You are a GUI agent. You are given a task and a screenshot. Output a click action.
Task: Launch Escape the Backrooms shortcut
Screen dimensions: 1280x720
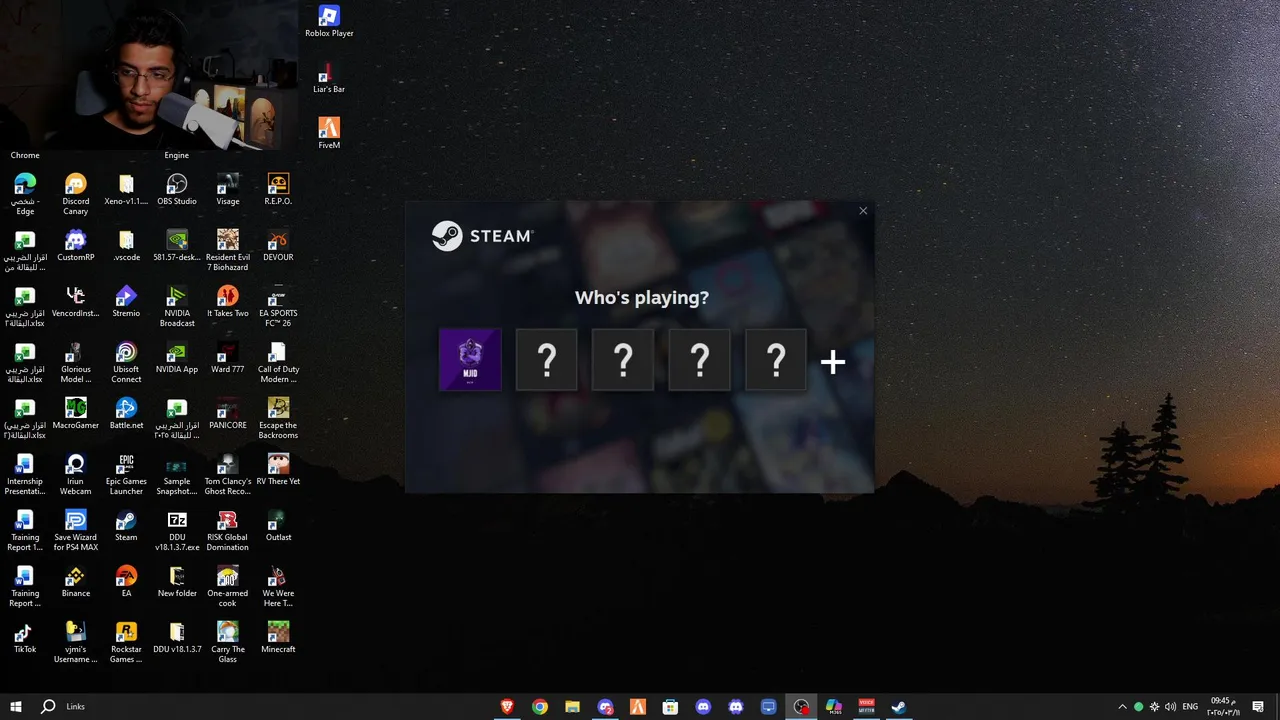[x=278, y=418]
